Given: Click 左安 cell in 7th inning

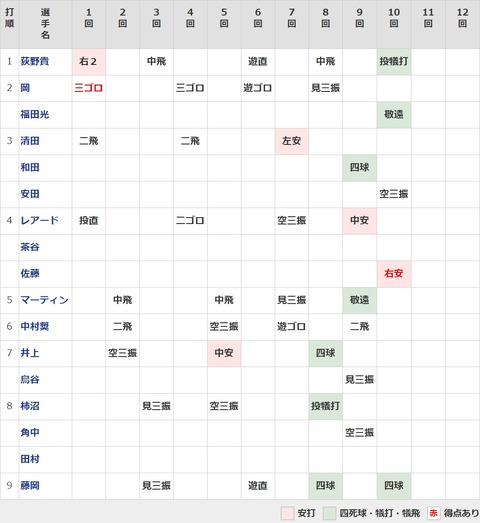Looking at the screenshot, I should tap(292, 141).
